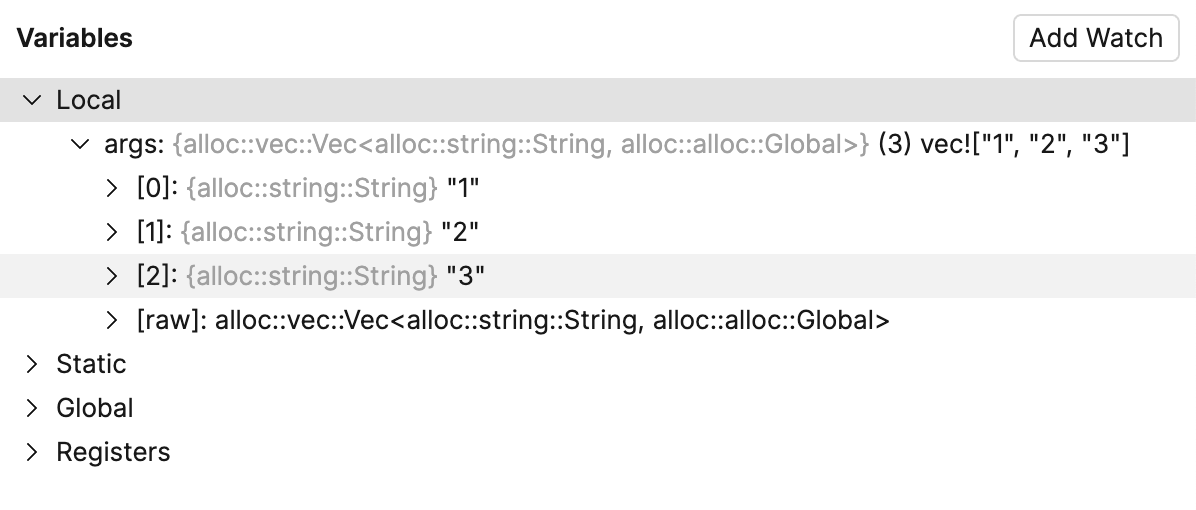Expand the [2] element chevron
The width and height of the screenshot is (1196, 510).
[x=112, y=276]
